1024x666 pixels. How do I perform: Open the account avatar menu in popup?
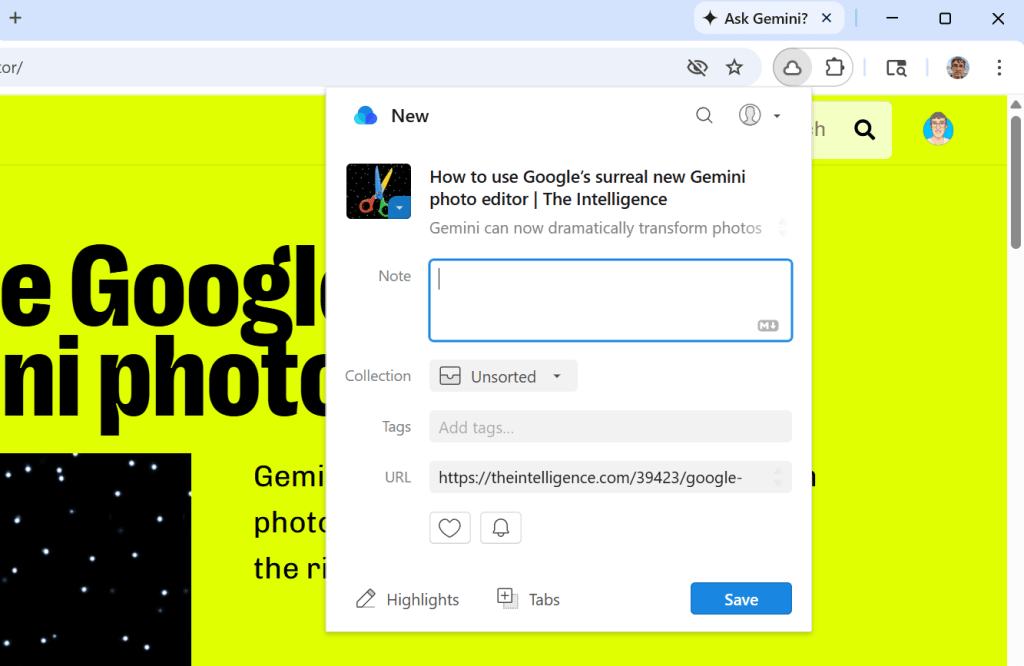point(760,116)
